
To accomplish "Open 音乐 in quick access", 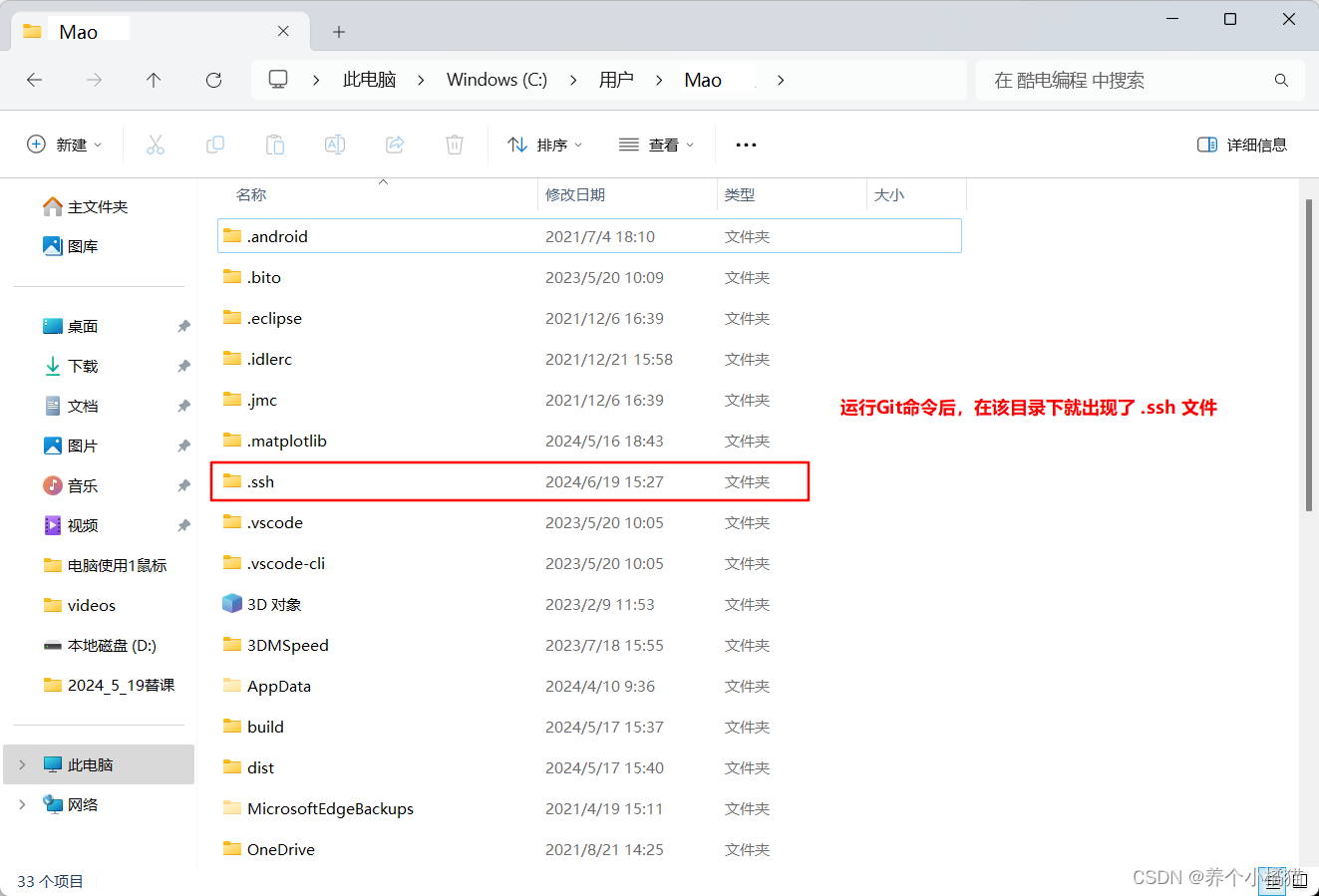I will coord(70,485).
